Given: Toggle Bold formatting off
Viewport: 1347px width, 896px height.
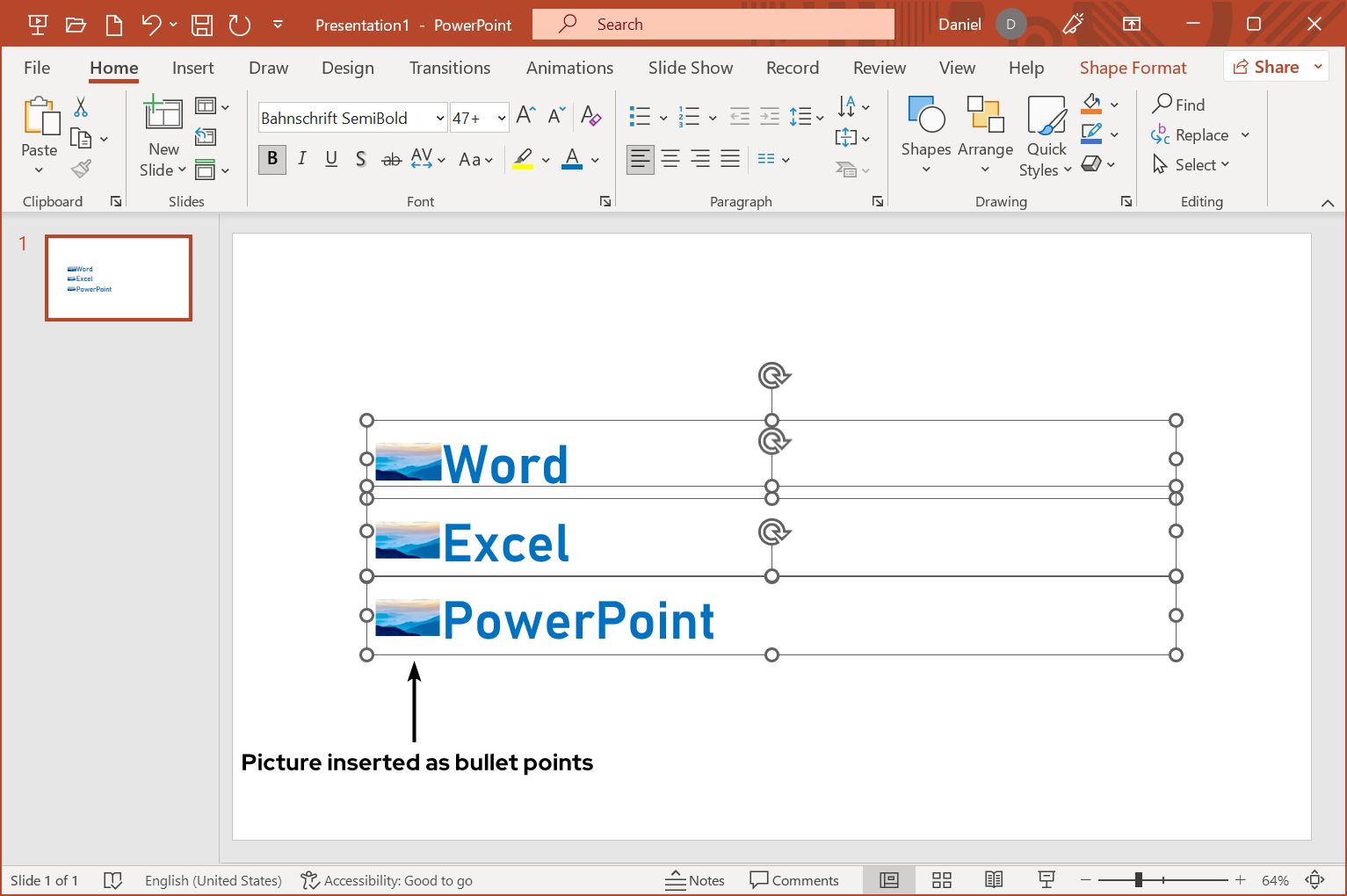Looking at the screenshot, I should click(x=272, y=159).
